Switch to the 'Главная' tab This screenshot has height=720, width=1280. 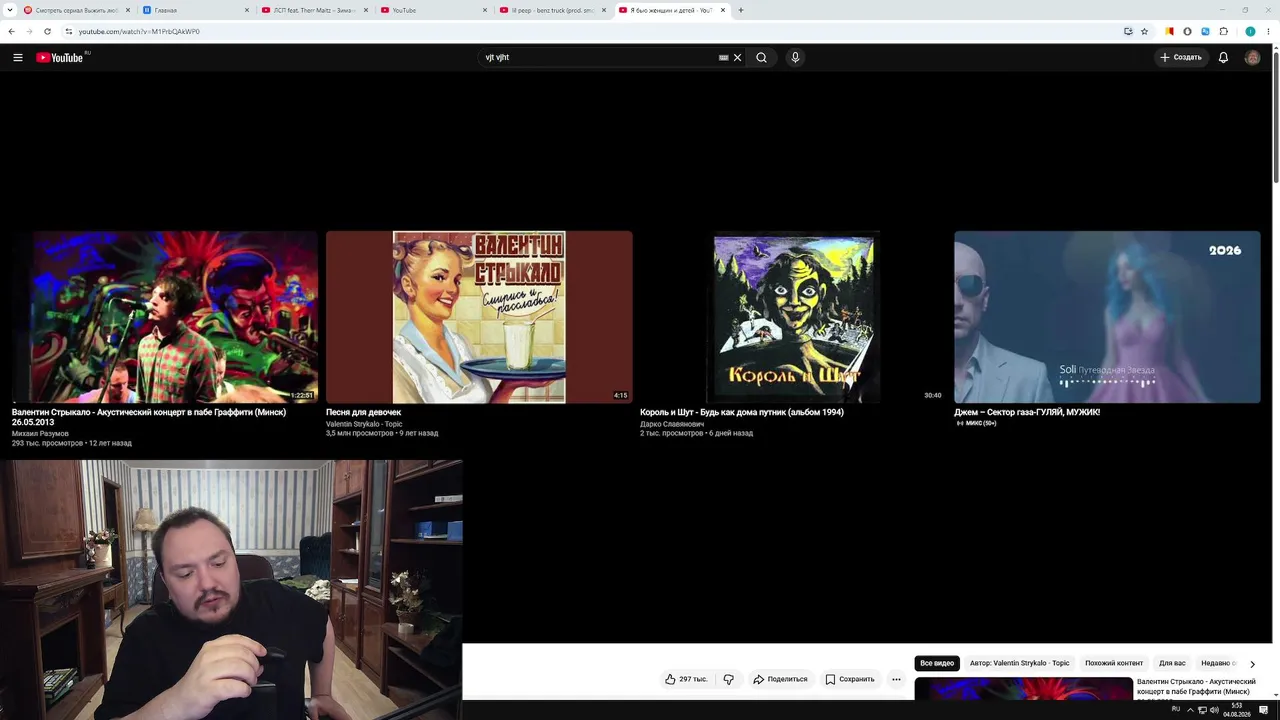coord(195,10)
